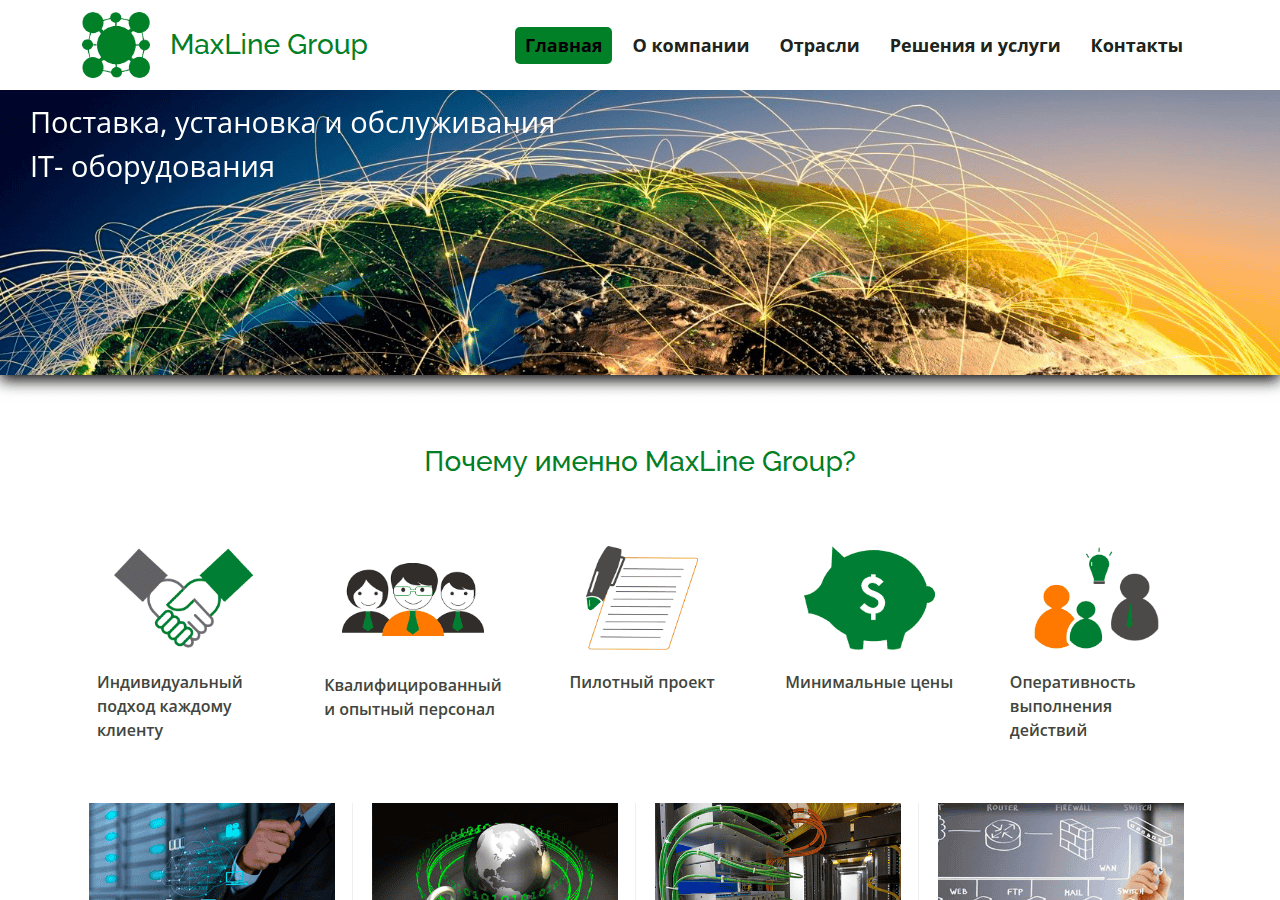The image size is (1280, 900).
Task: Click the Оперативность выполнения действий label
Action: (x=1073, y=706)
